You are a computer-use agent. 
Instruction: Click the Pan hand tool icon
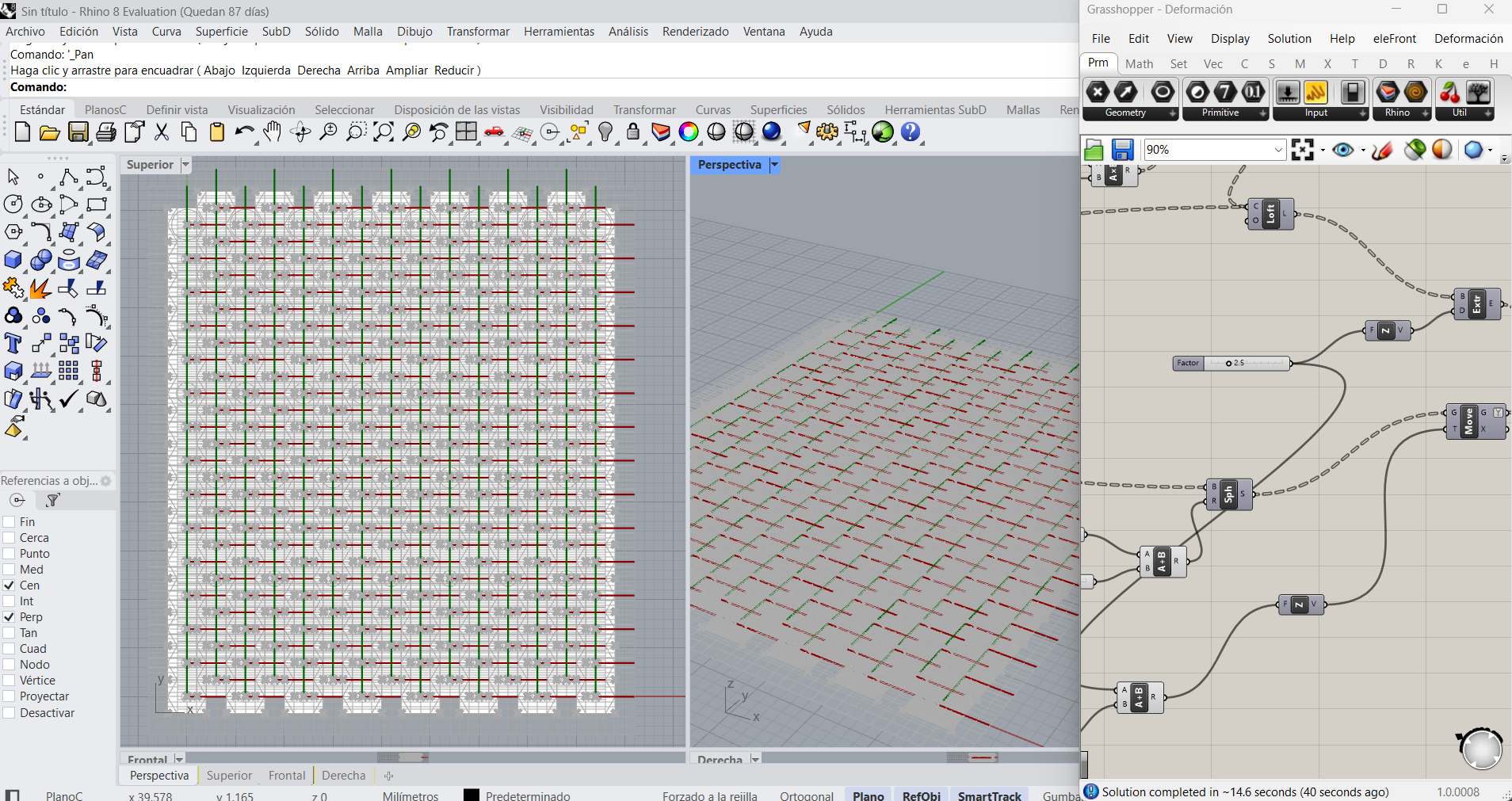pos(272,132)
